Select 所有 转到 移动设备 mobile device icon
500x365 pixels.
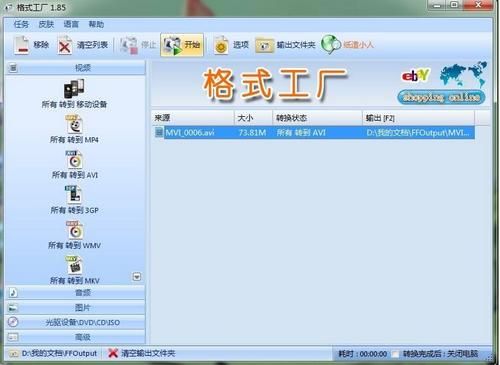[74, 89]
